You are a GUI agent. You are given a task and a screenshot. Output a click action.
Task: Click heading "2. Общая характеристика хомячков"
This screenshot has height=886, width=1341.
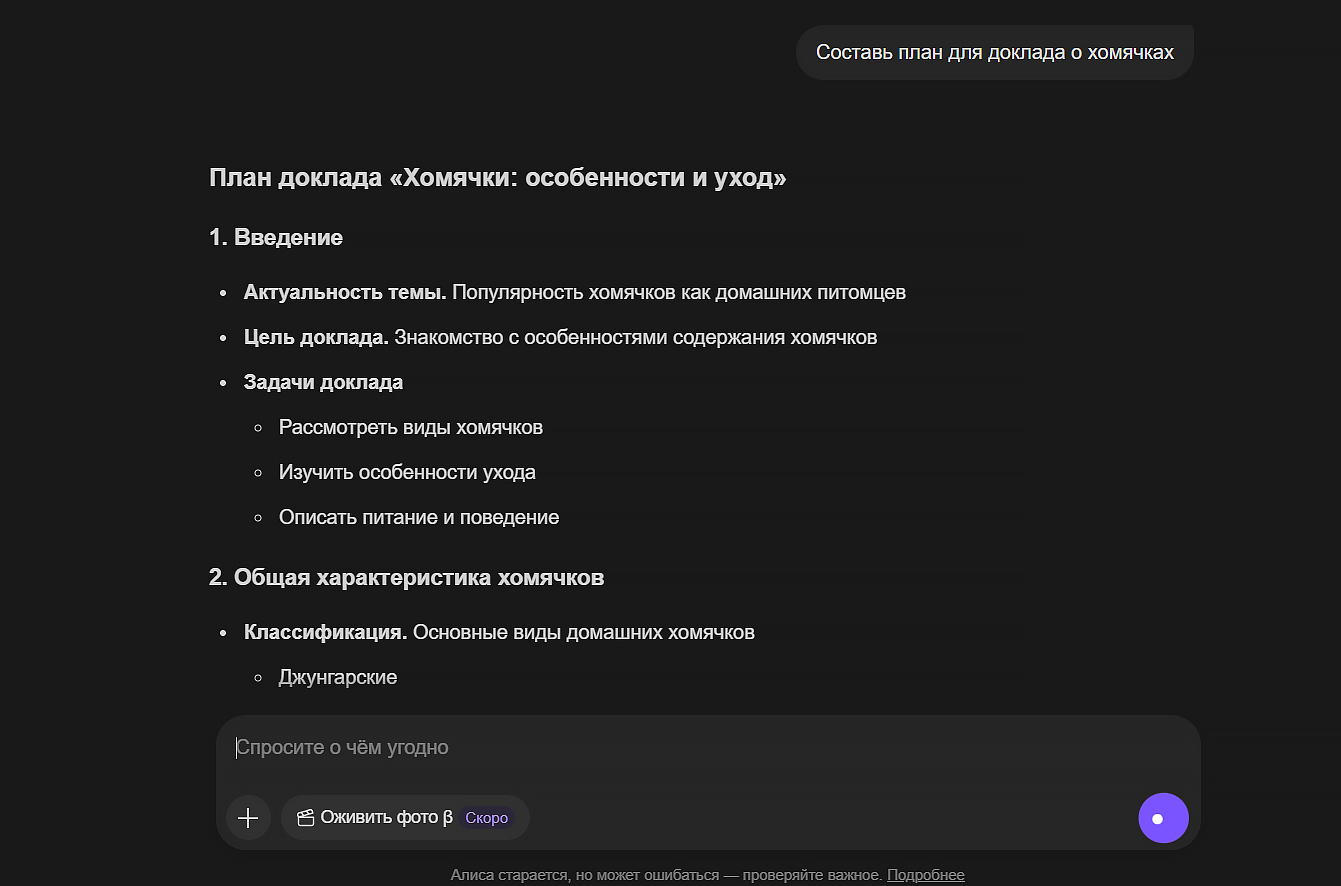(x=406, y=577)
